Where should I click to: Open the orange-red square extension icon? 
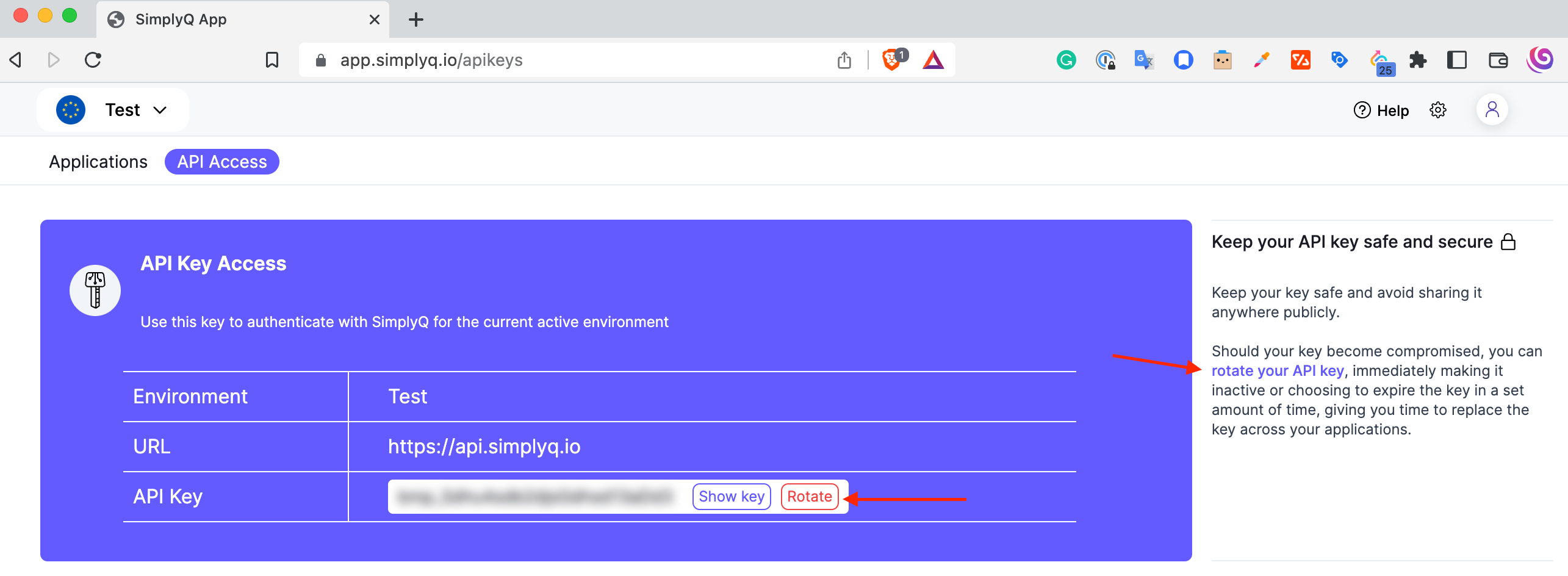click(1301, 60)
